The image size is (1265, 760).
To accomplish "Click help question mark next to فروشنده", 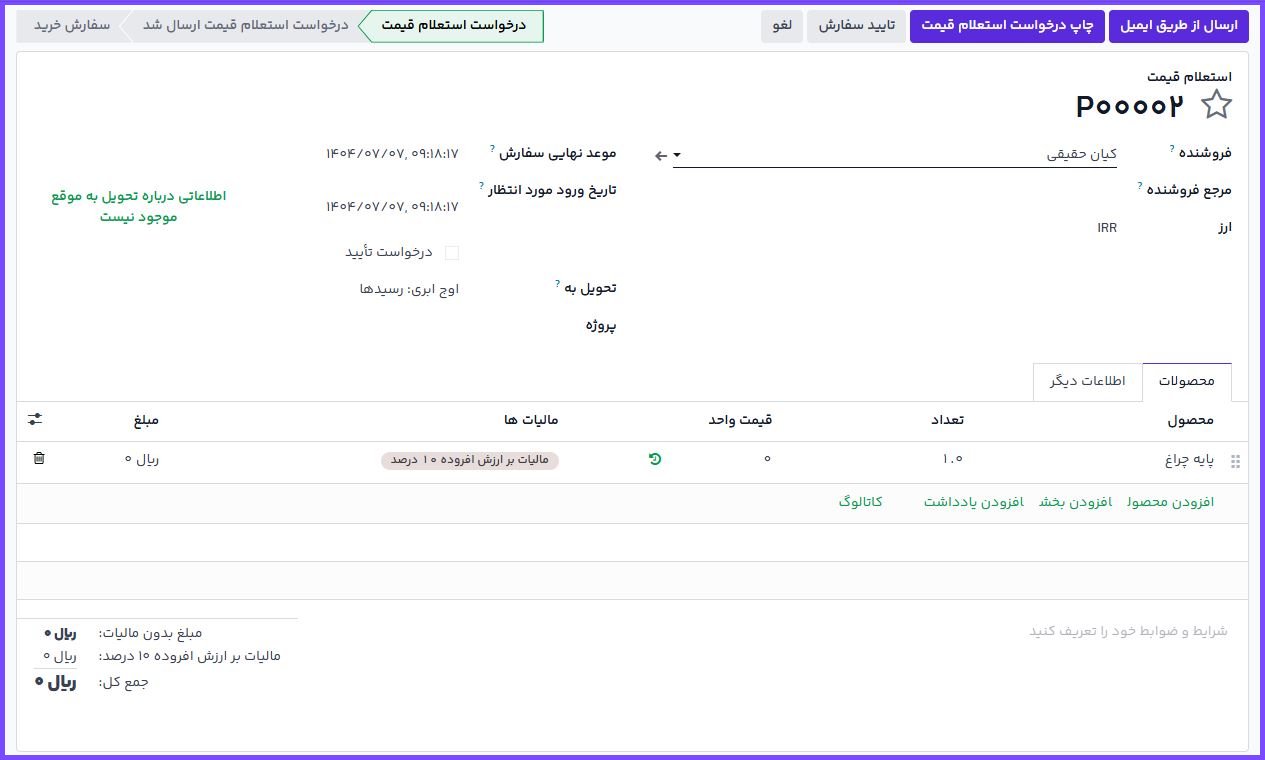I will coord(1171,148).
